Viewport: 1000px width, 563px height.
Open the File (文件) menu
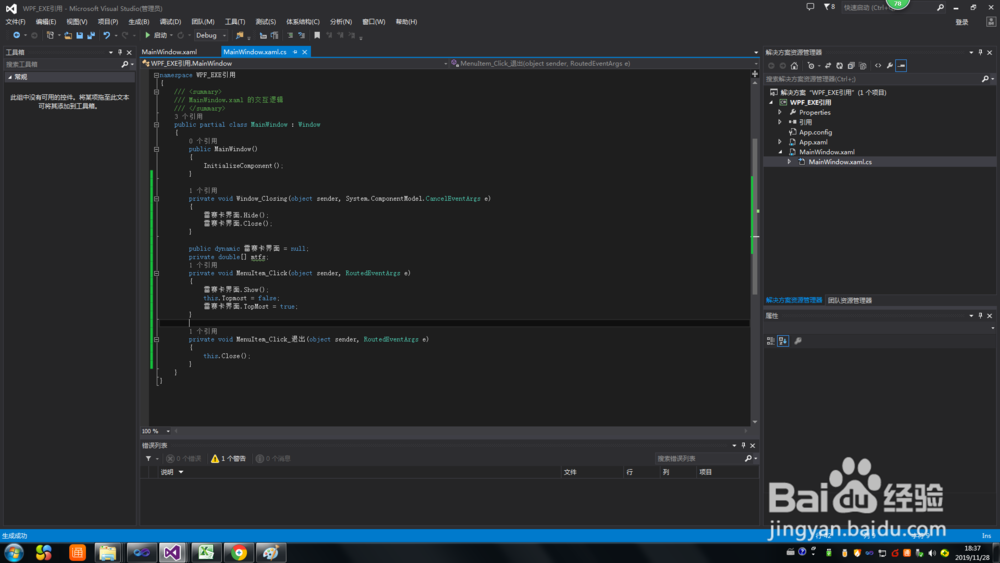click(15, 22)
